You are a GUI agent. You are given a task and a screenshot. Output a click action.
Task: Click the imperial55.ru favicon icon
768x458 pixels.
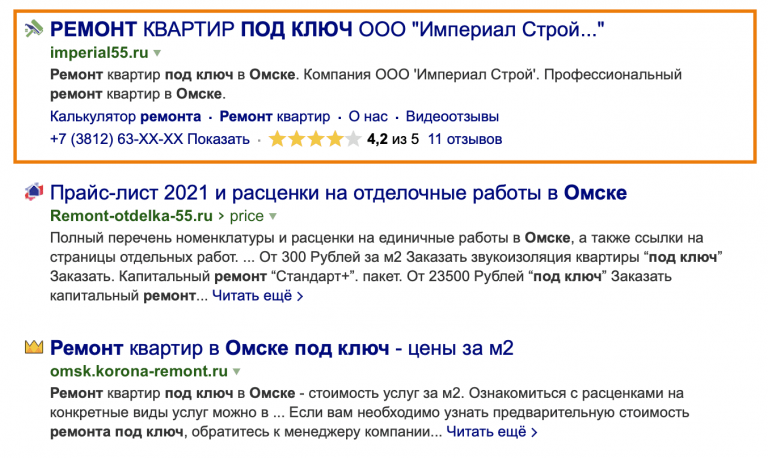(34, 29)
